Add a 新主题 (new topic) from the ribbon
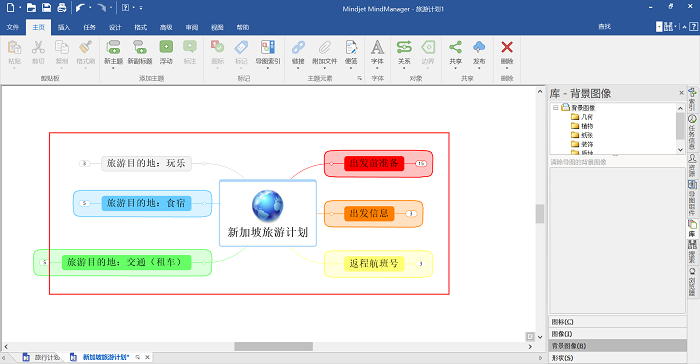Screen dimensions: 700x364 point(113,52)
